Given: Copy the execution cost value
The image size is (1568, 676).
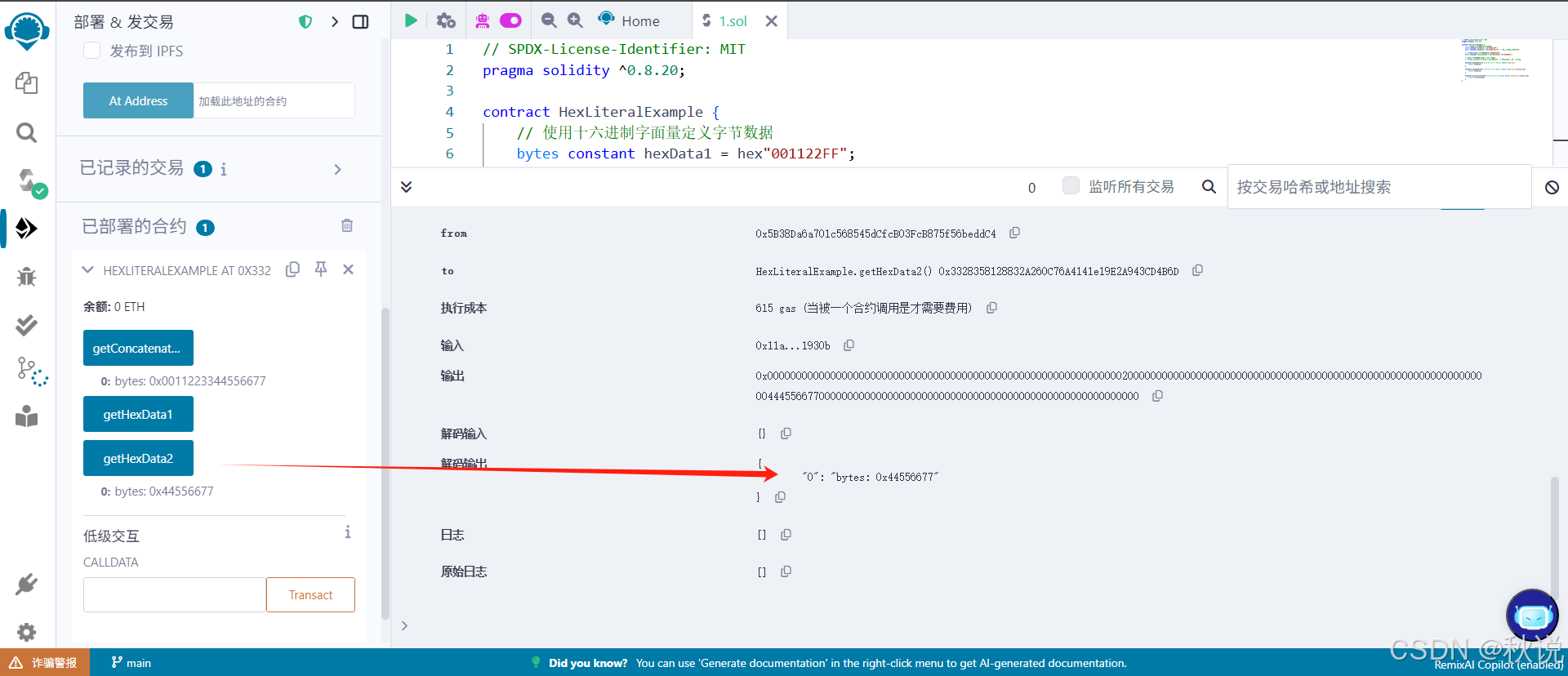Looking at the screenshot, I should click(x=991, y=308).
